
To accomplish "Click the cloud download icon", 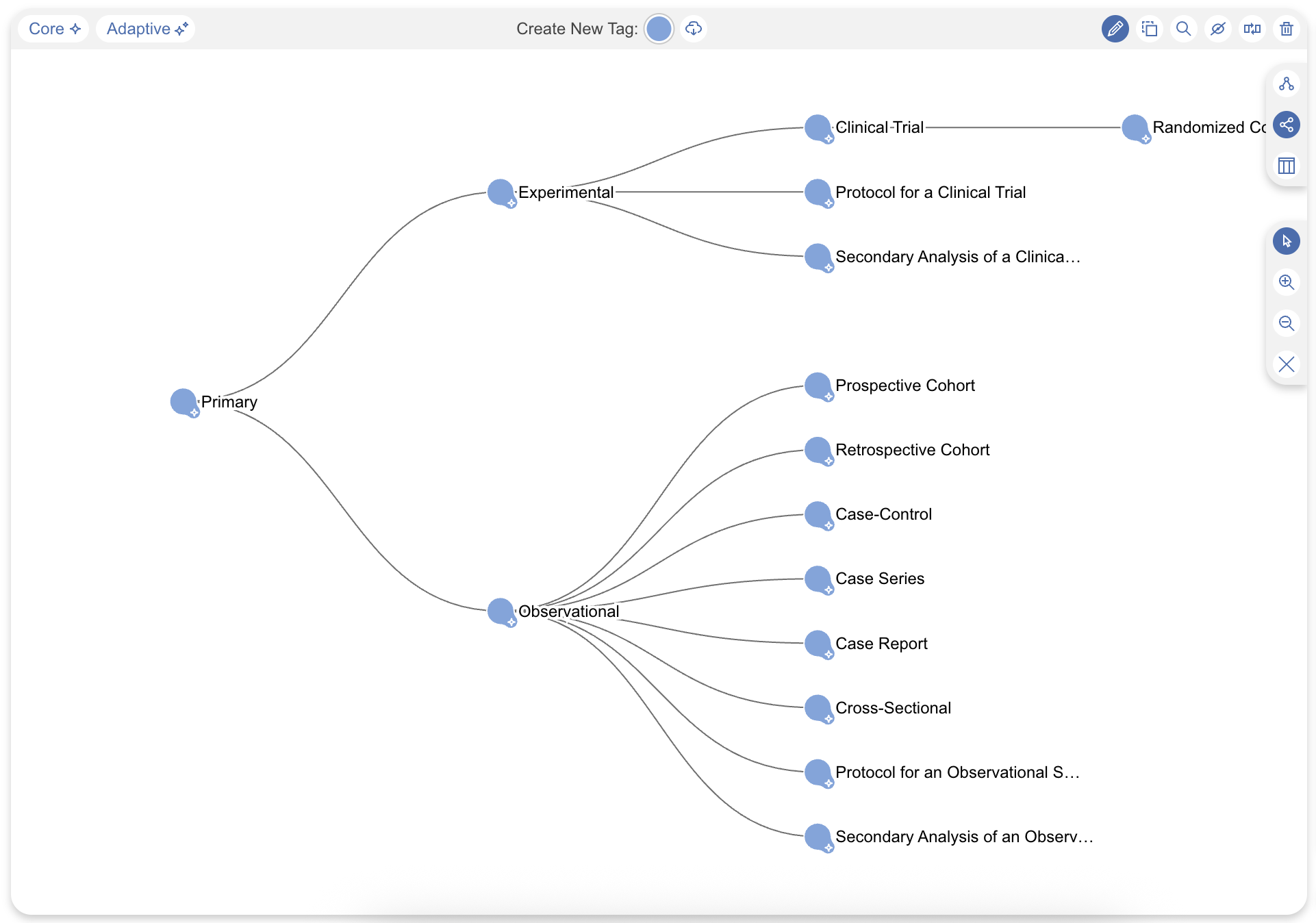I will pos(694,29).
